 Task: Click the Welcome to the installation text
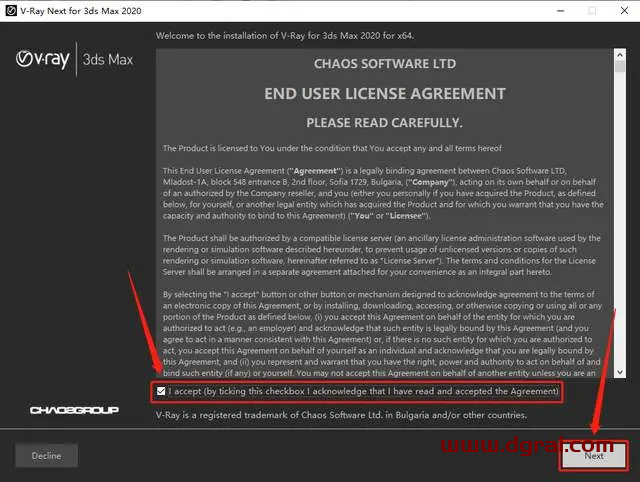pos(285,36)
